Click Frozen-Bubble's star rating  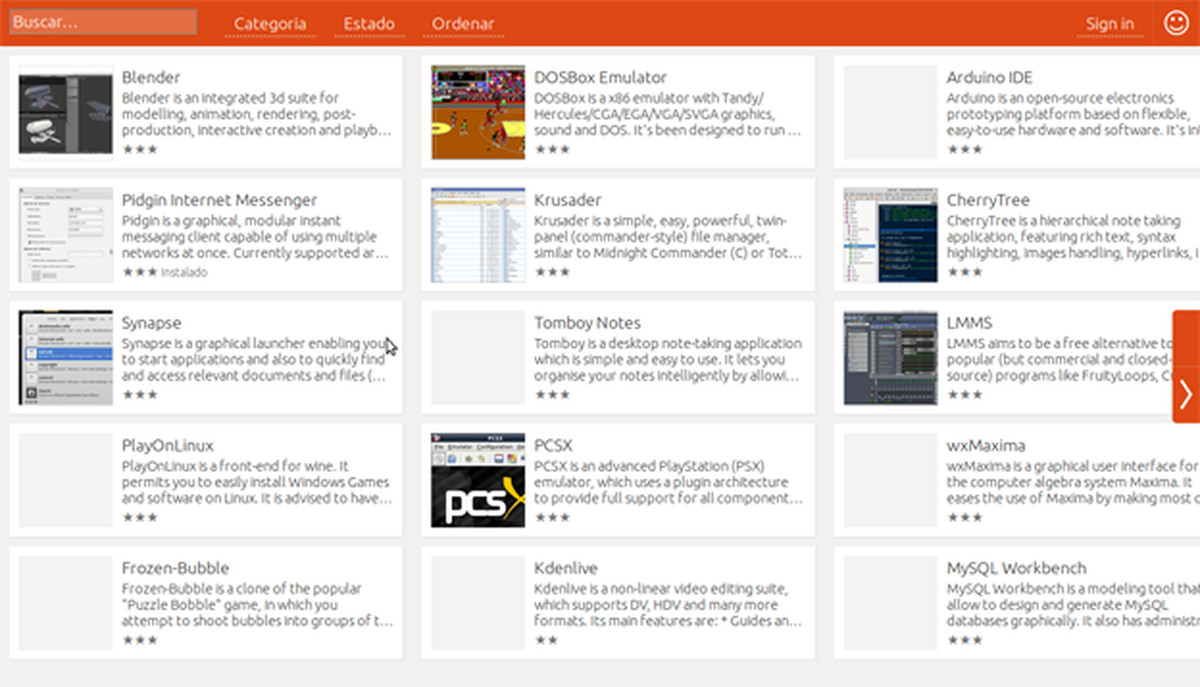141,639
